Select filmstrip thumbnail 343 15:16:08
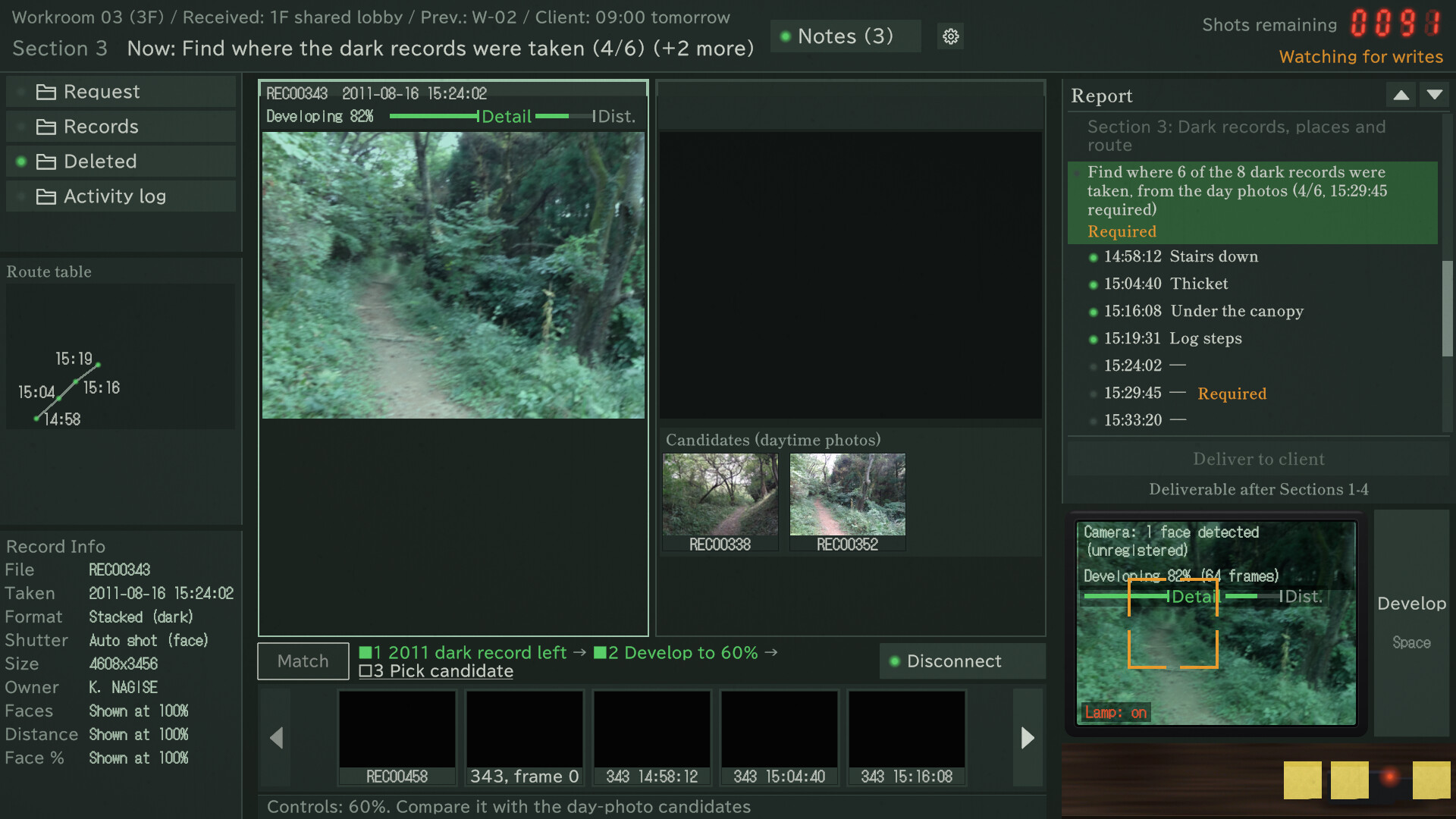 tap(907, 737)
